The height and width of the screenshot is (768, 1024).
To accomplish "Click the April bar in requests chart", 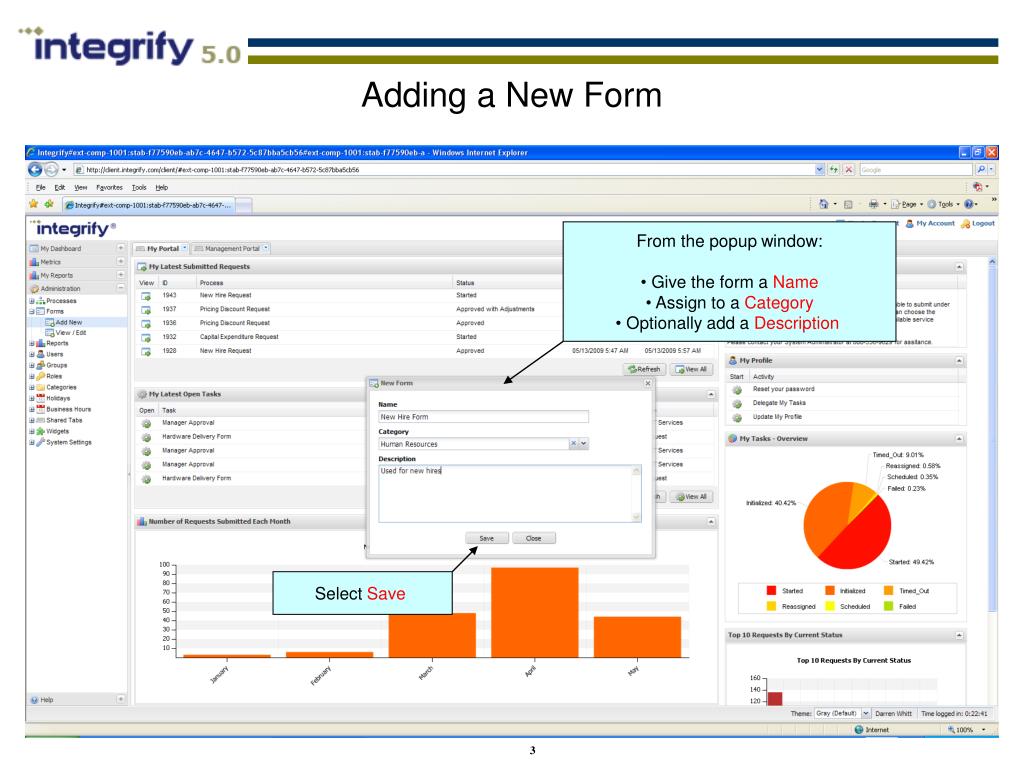I will pyautogui.click(x=535, y=612).
